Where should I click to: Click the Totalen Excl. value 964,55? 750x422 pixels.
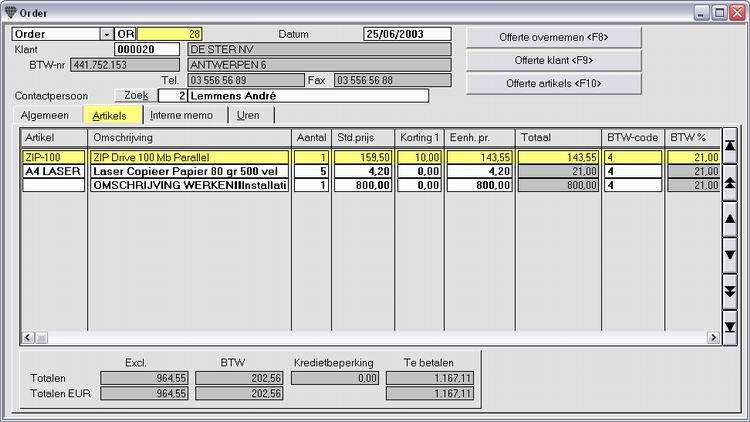coord(144,378)
